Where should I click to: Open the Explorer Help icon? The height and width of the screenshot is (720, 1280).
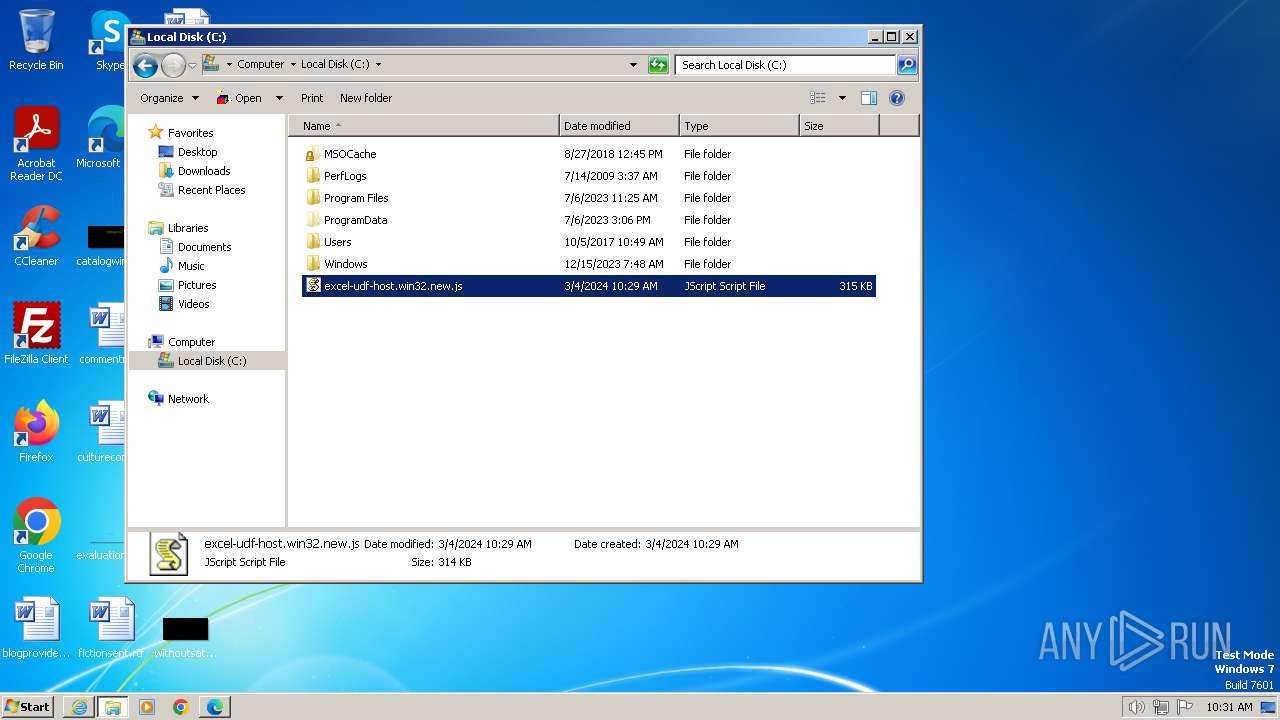tap(897, 98)
